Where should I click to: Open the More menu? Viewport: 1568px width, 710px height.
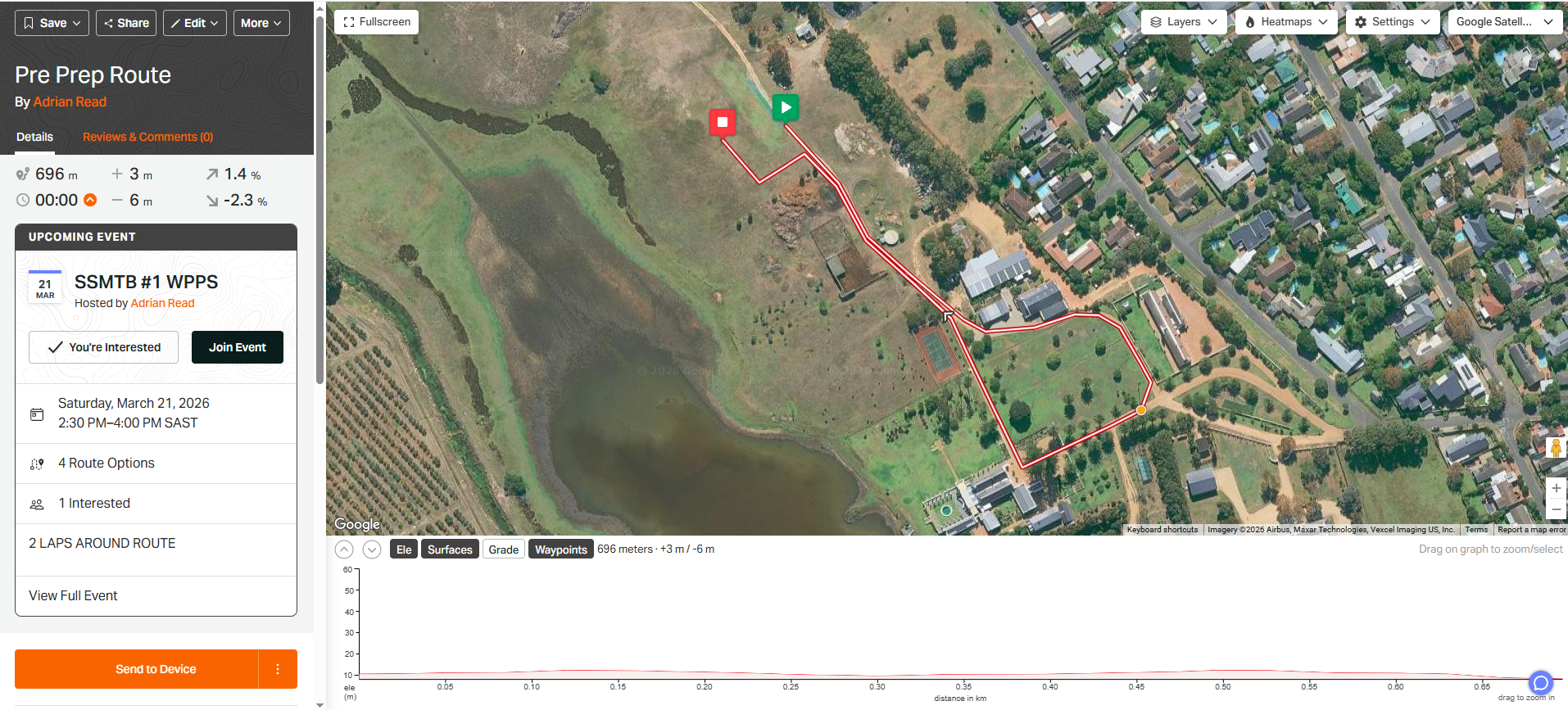(261, 23)
